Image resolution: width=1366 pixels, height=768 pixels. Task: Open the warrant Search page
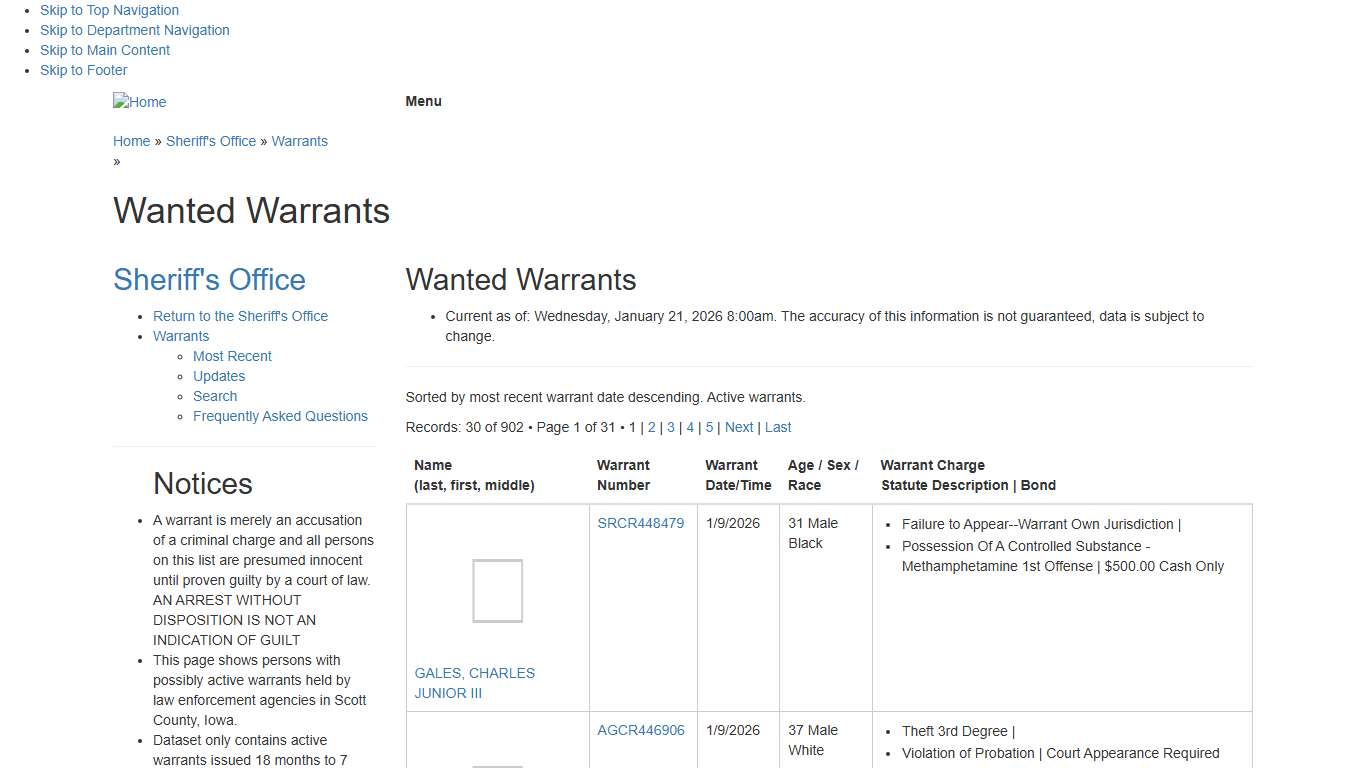coord(215,396)
